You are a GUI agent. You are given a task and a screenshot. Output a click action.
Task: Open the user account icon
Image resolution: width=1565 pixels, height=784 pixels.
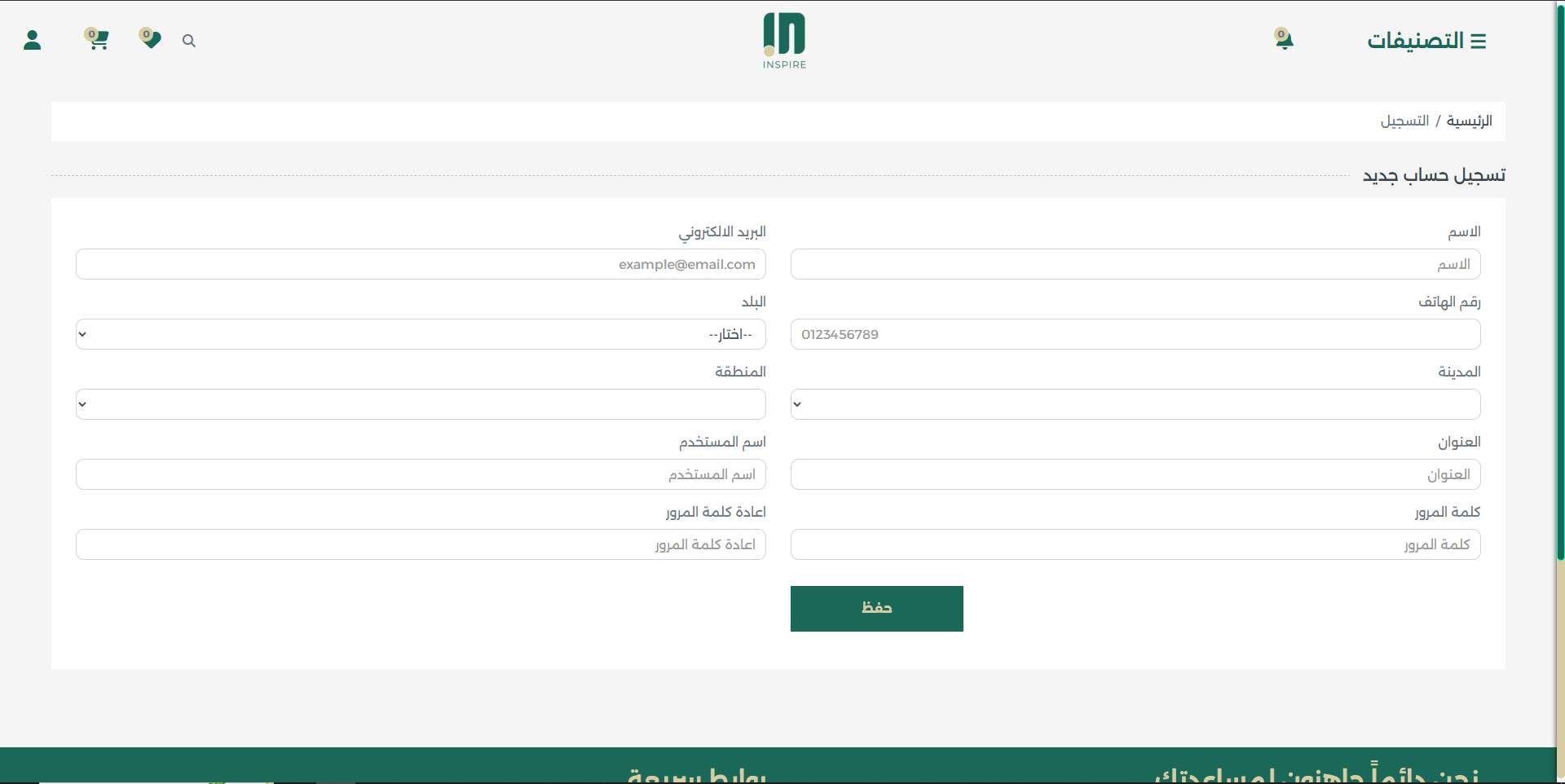[33, 39]
